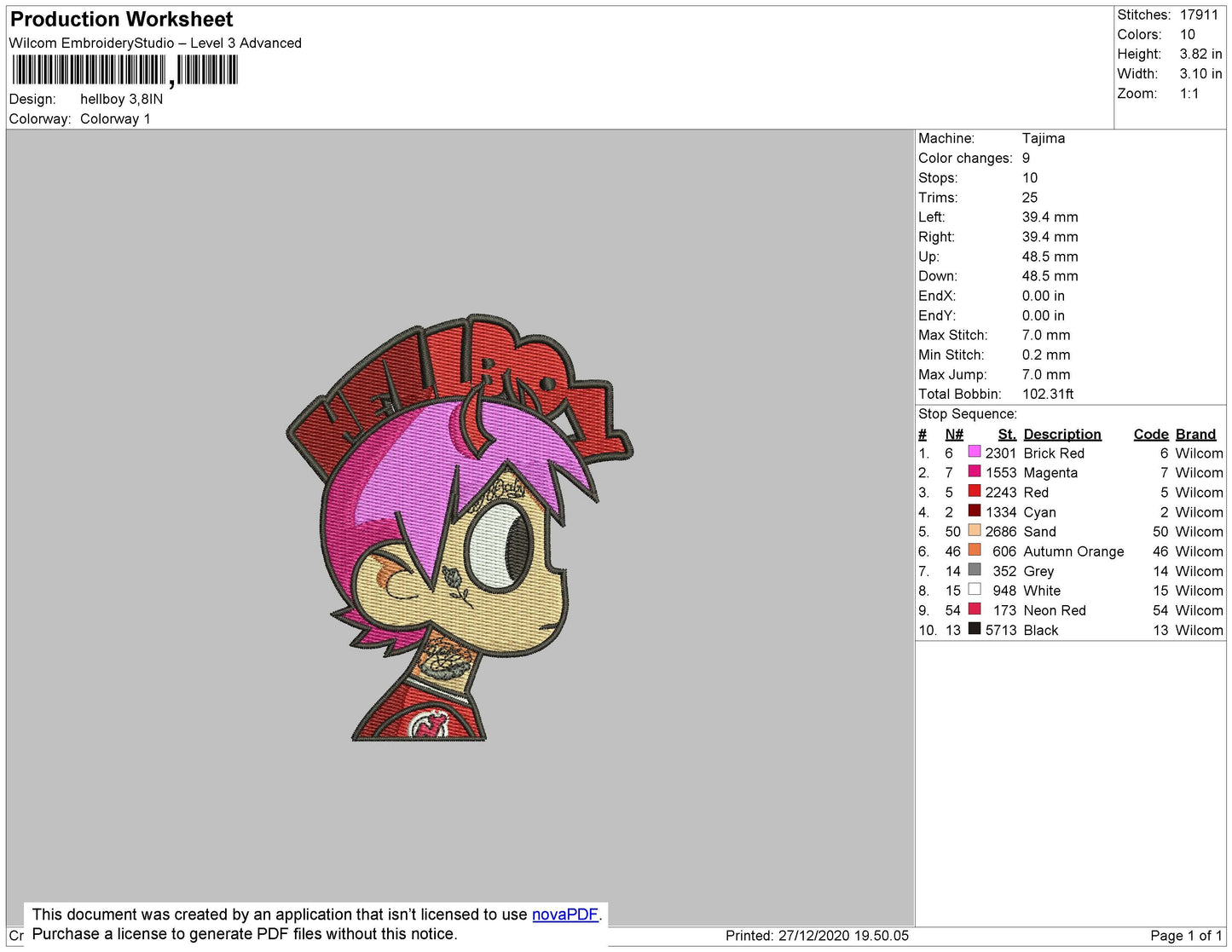Select the "Trims:" label
The image size is (1232, 952).
(x=938, y=198)
